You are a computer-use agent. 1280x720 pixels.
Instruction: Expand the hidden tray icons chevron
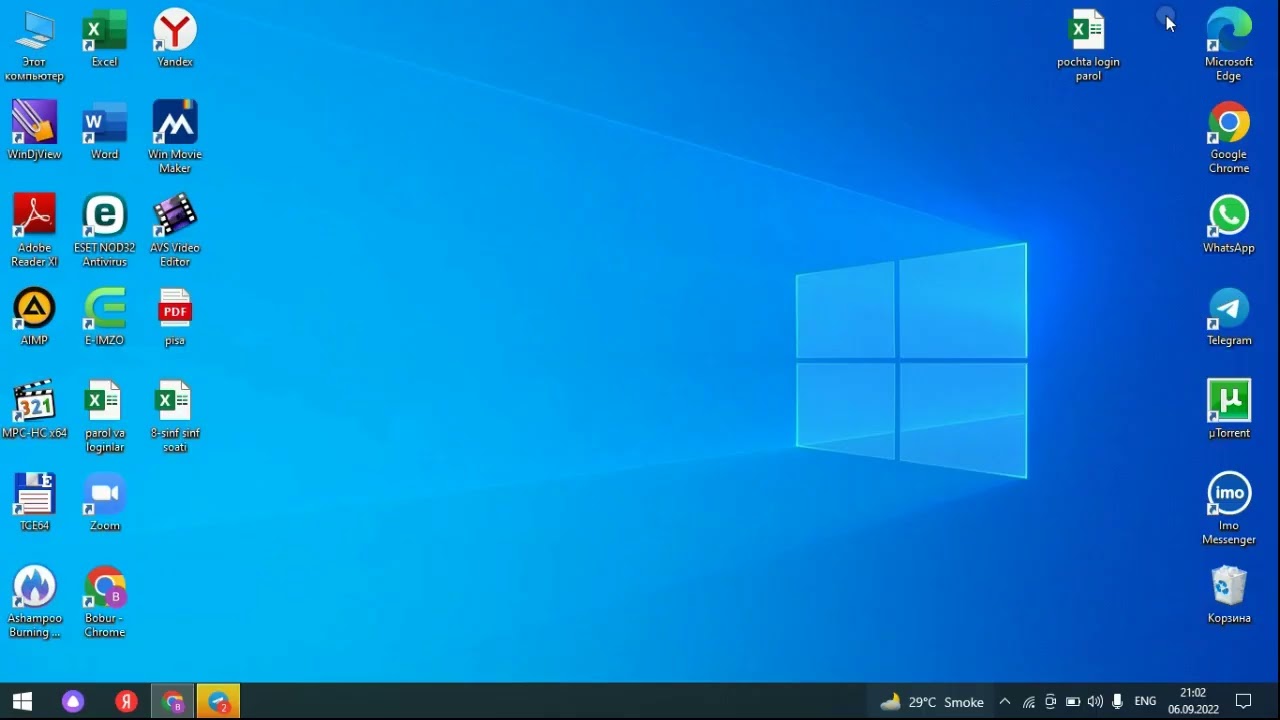pyautogui.click(x=1005, y=702)
